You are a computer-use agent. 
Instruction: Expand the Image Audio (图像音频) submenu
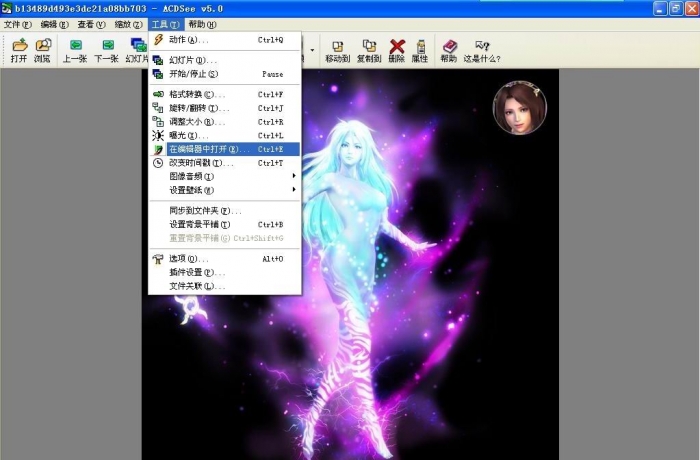click(x=225, y=176)
